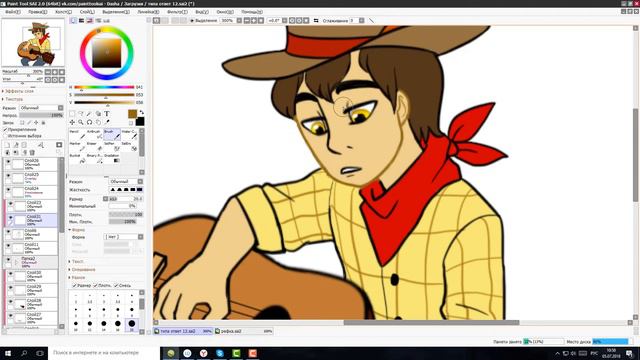The height and width of the screenshot is (360, 640).
Task: Choose the Pencil brush tool
Action: click(77, 135)
